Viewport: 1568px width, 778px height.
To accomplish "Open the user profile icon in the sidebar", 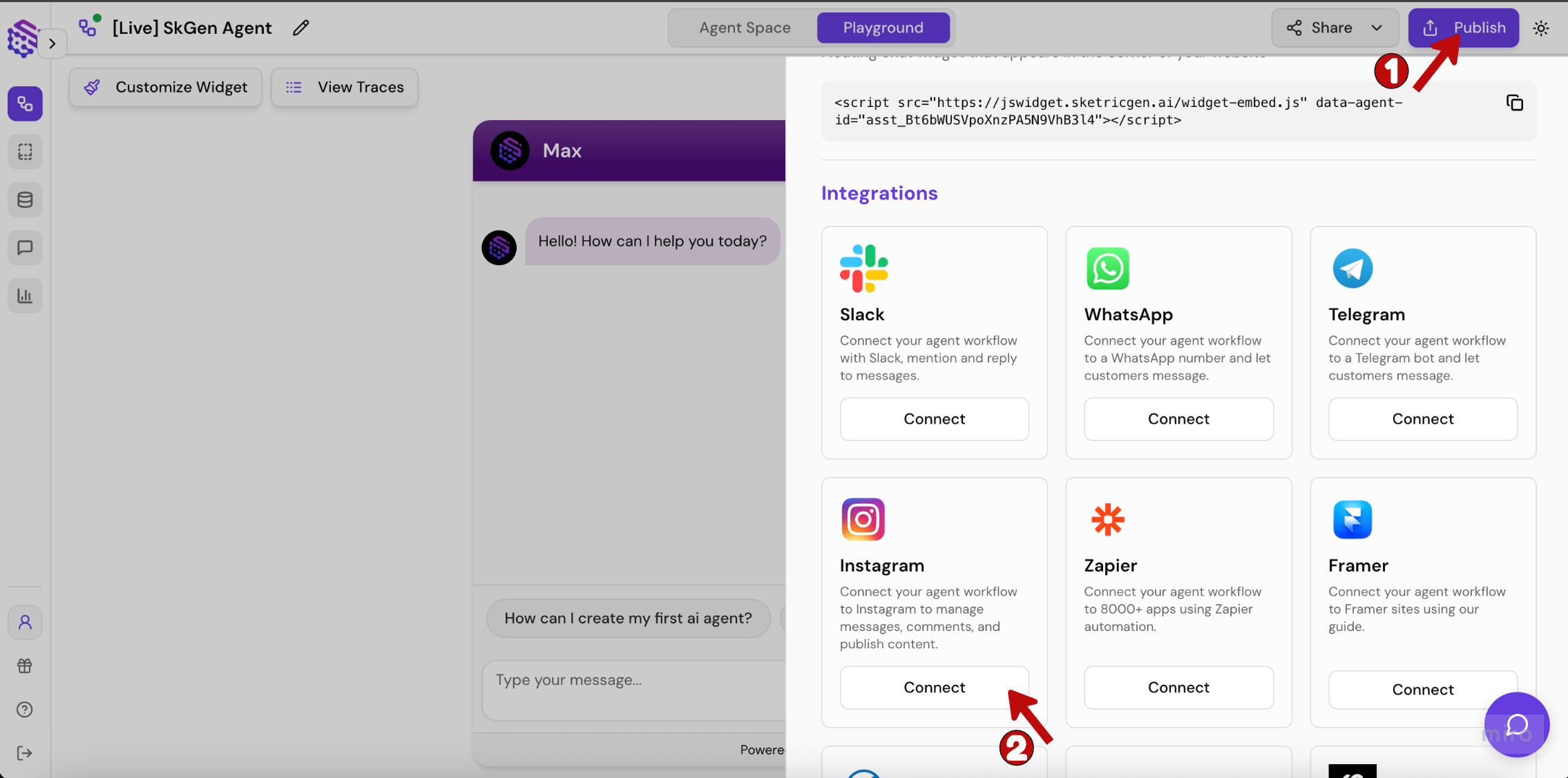I will pyautogui.click(x=25, y=622).
